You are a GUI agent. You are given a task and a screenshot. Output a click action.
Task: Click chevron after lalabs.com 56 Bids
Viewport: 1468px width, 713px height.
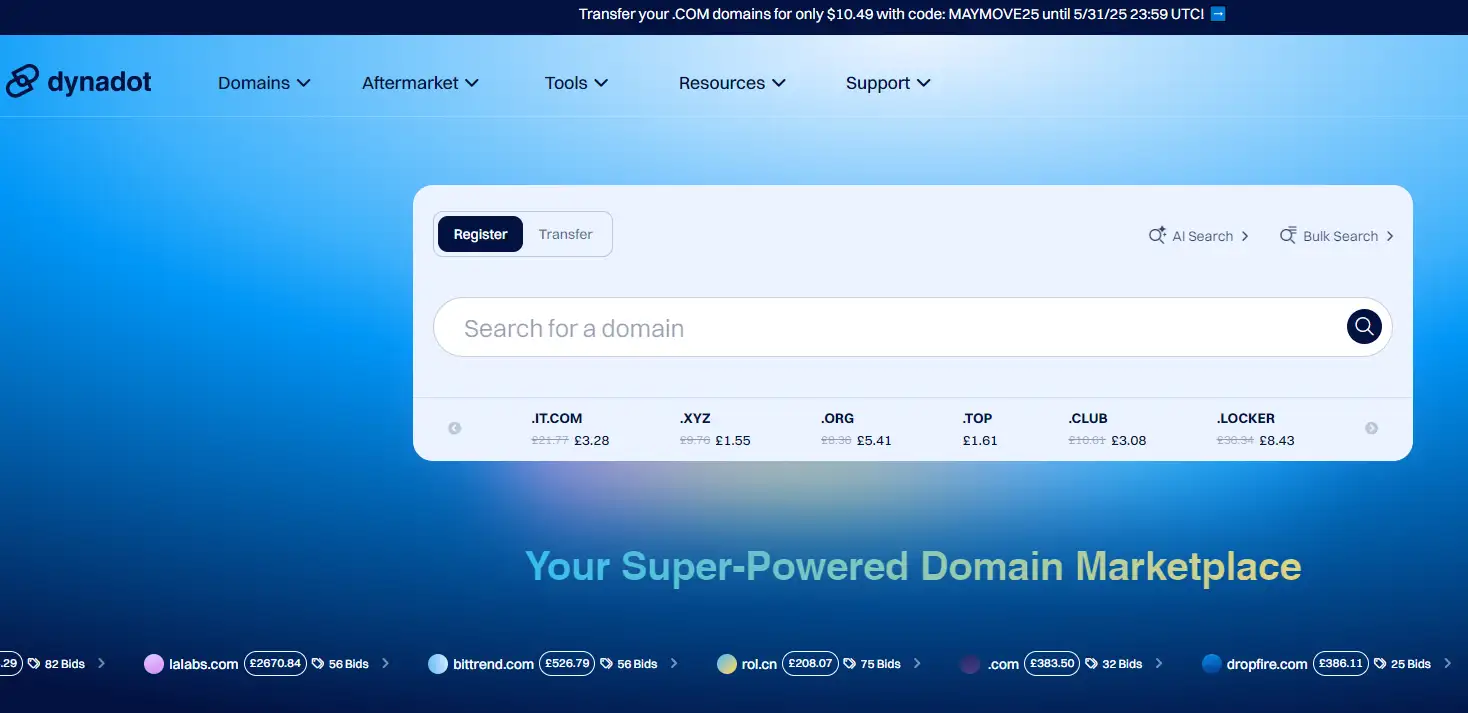coord(386,663)
